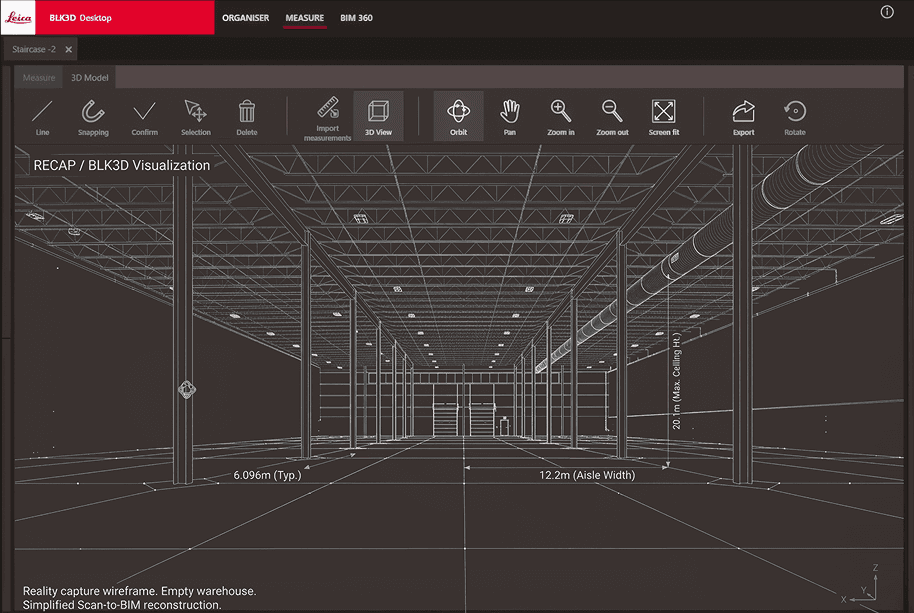Enable the Orbit navigation tool
914x613 pixels.
click(x=458, y=116)
